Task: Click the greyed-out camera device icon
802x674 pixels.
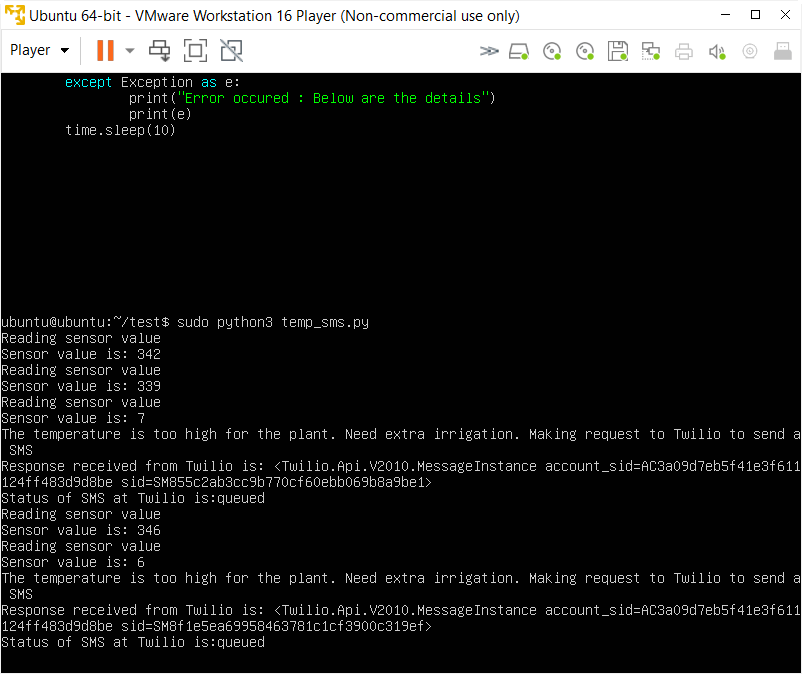Action: pos(750,51)
